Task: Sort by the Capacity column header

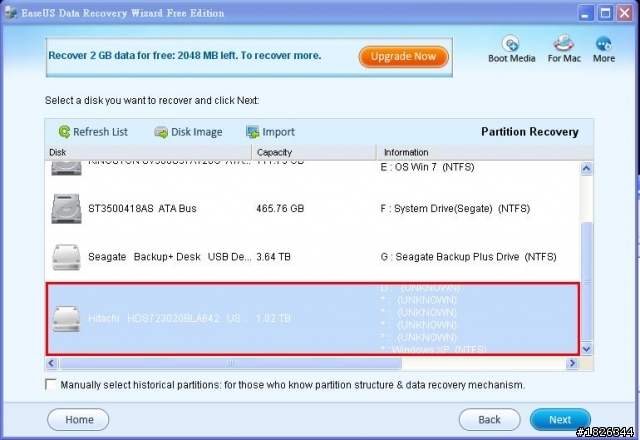Action: coord(314,152)
